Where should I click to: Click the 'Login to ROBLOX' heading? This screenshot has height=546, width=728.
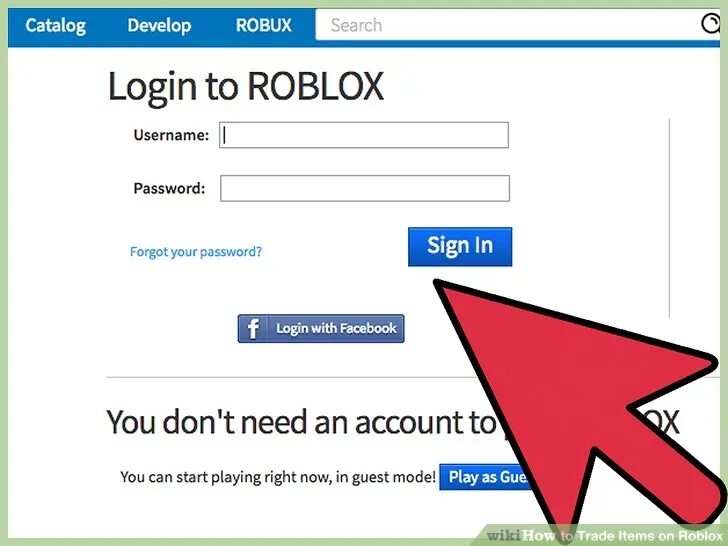click(x=246, y=87)
